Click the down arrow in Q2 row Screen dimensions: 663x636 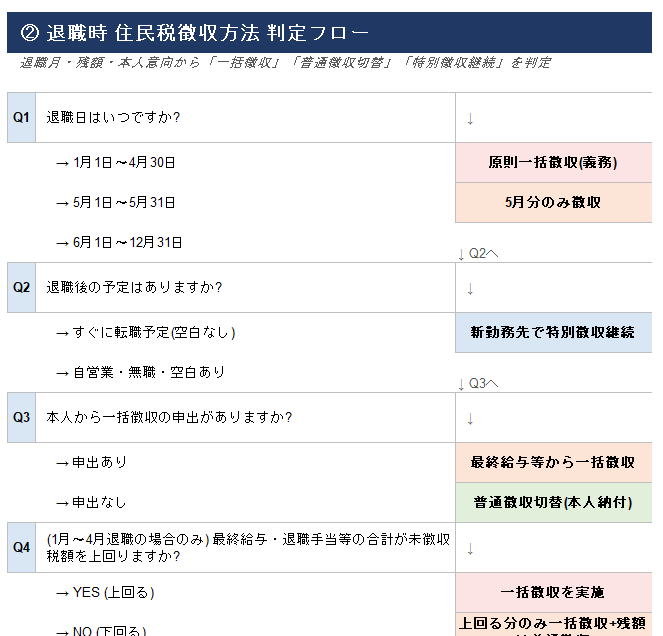tap(470, 289)
